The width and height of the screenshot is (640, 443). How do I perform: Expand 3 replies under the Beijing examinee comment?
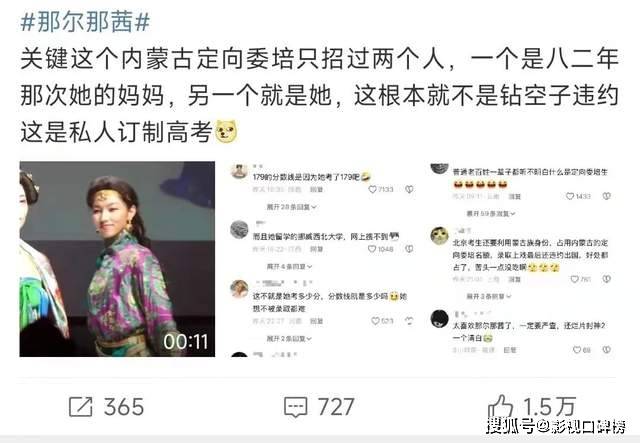(489, 296)
